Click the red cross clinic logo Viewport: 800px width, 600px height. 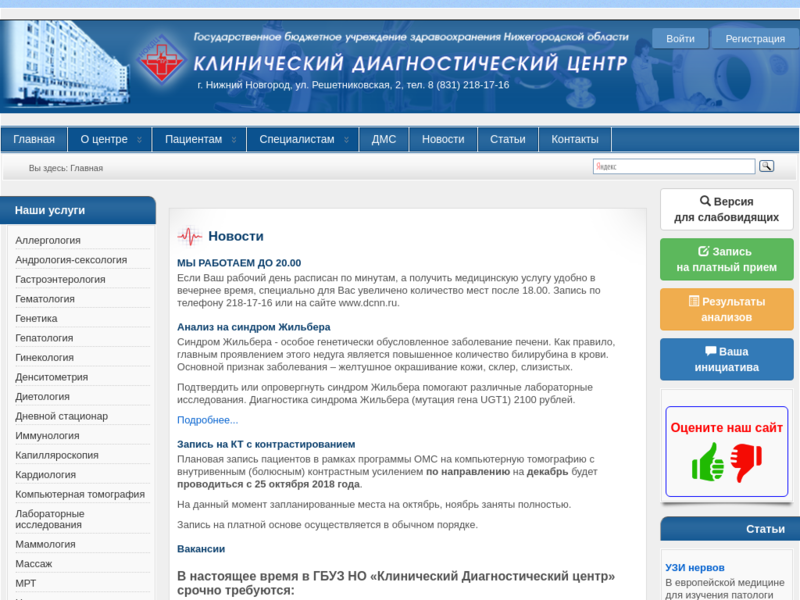161,61
